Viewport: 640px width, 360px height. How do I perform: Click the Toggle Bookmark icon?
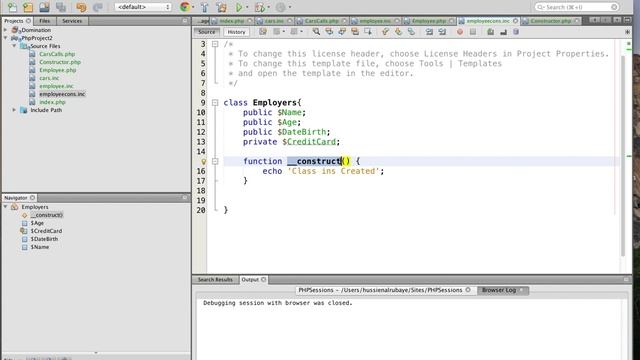click(411, 32)
